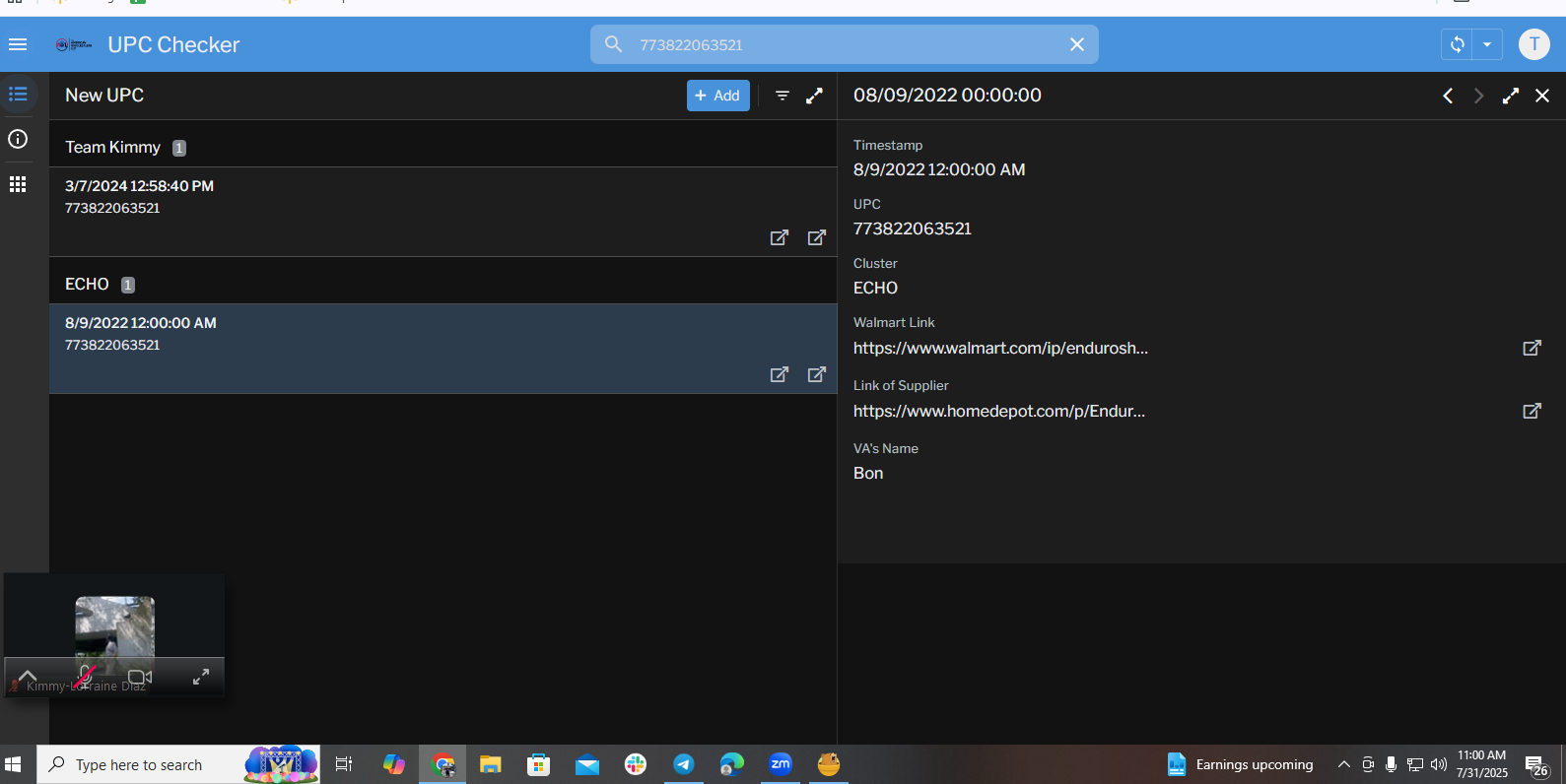The width and height of the screenshot is (1566, 784).
Task: Open the Earnings upcoming taskbar widget
Action: [1241, 764]
